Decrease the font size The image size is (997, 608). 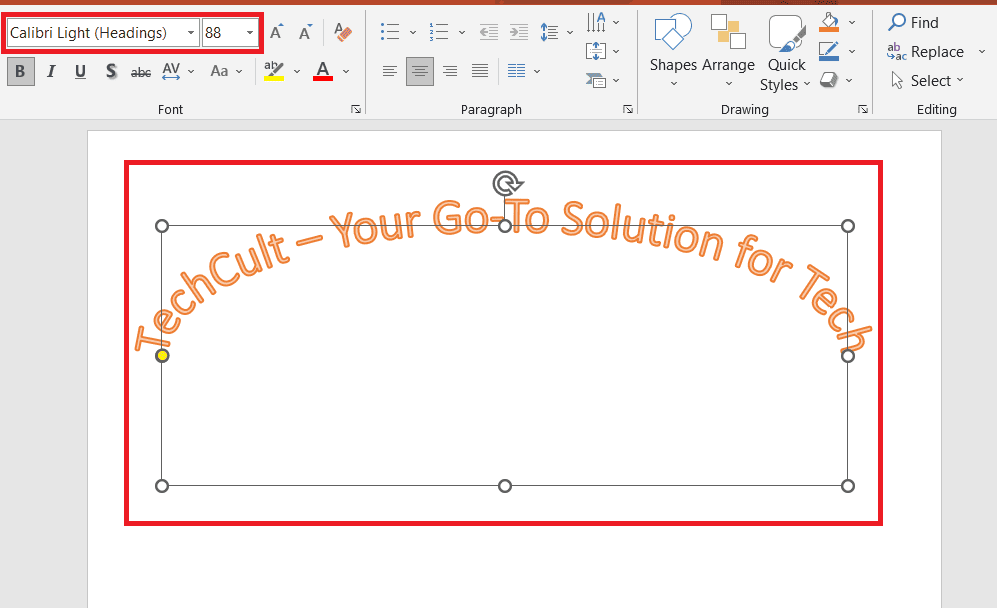(305, 31)
